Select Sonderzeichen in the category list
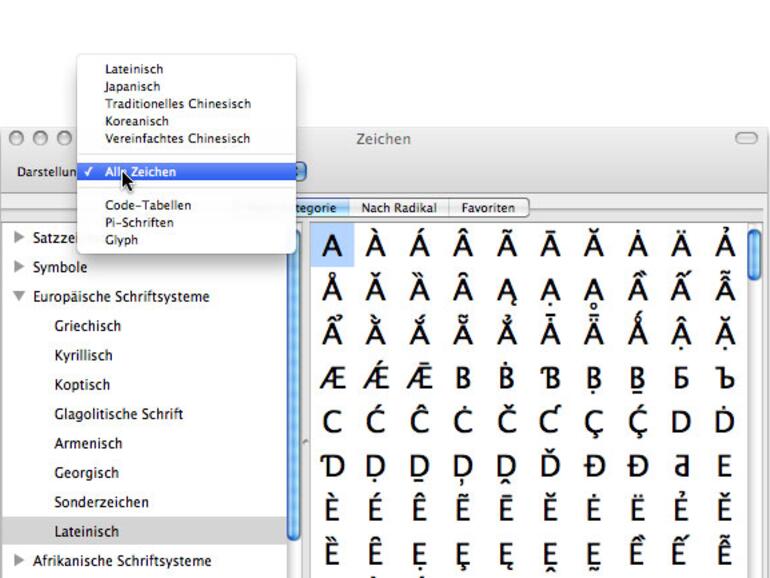 pos(101,502)
